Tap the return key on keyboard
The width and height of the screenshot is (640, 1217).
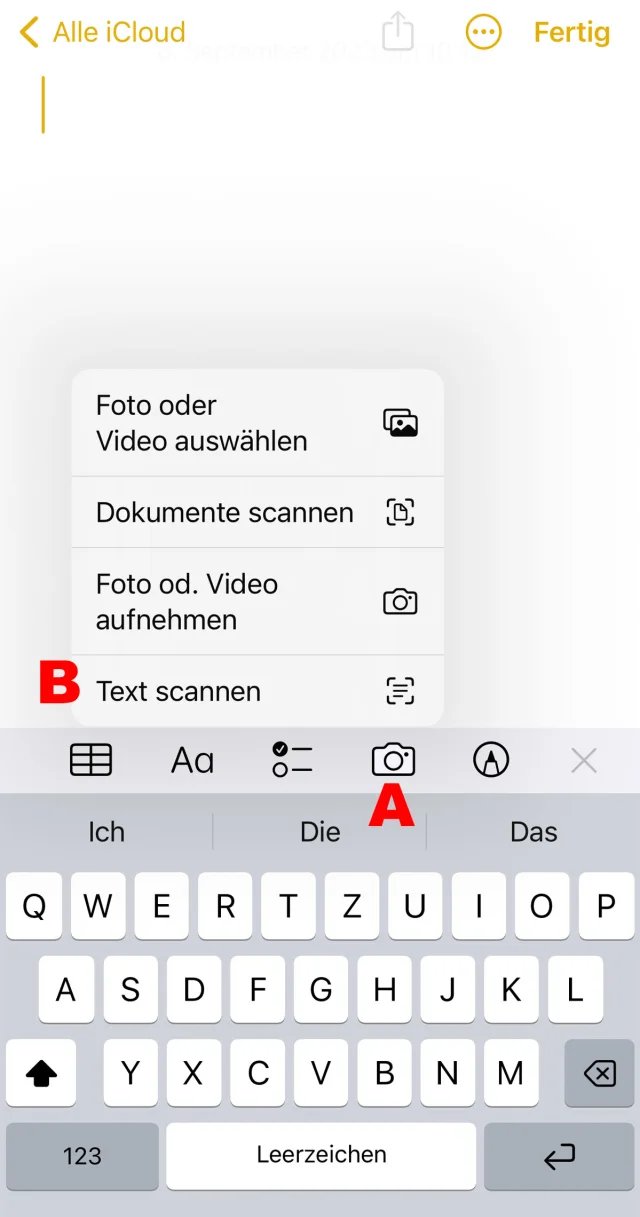(559, 1156)
